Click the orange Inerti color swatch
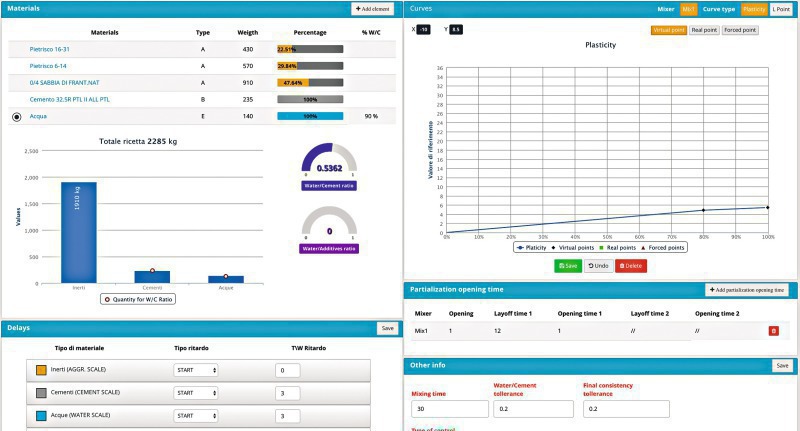This screenshot has width=800, height=431. tap(41, 370)
